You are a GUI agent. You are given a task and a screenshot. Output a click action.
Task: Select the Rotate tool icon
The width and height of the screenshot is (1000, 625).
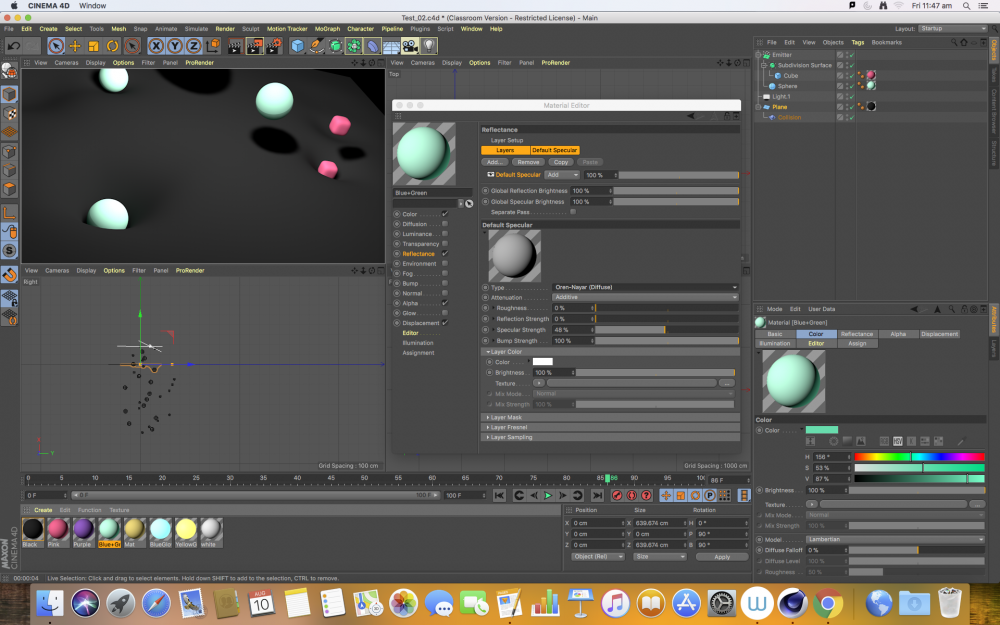pos(112,46)
